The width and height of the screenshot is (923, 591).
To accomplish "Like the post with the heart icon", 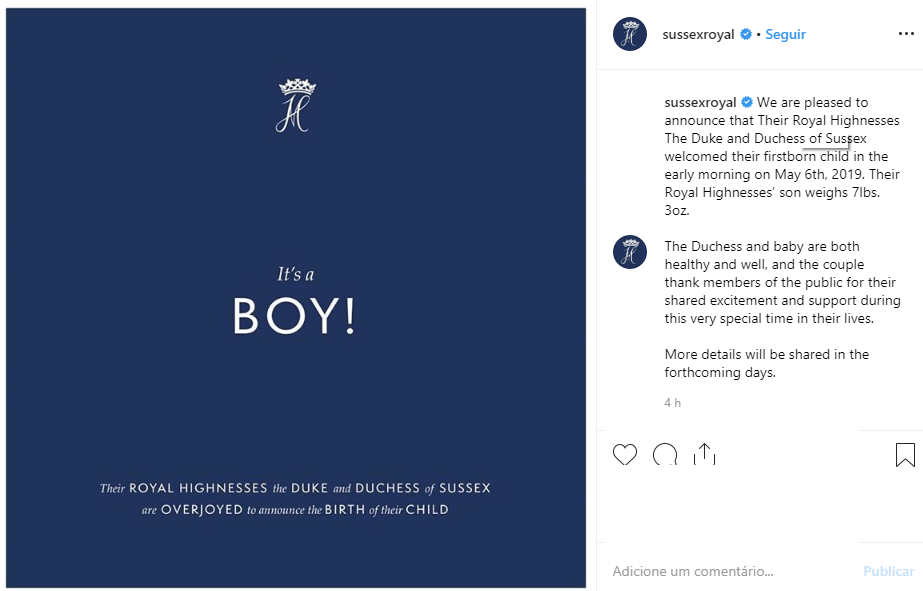I will [625, 456].
